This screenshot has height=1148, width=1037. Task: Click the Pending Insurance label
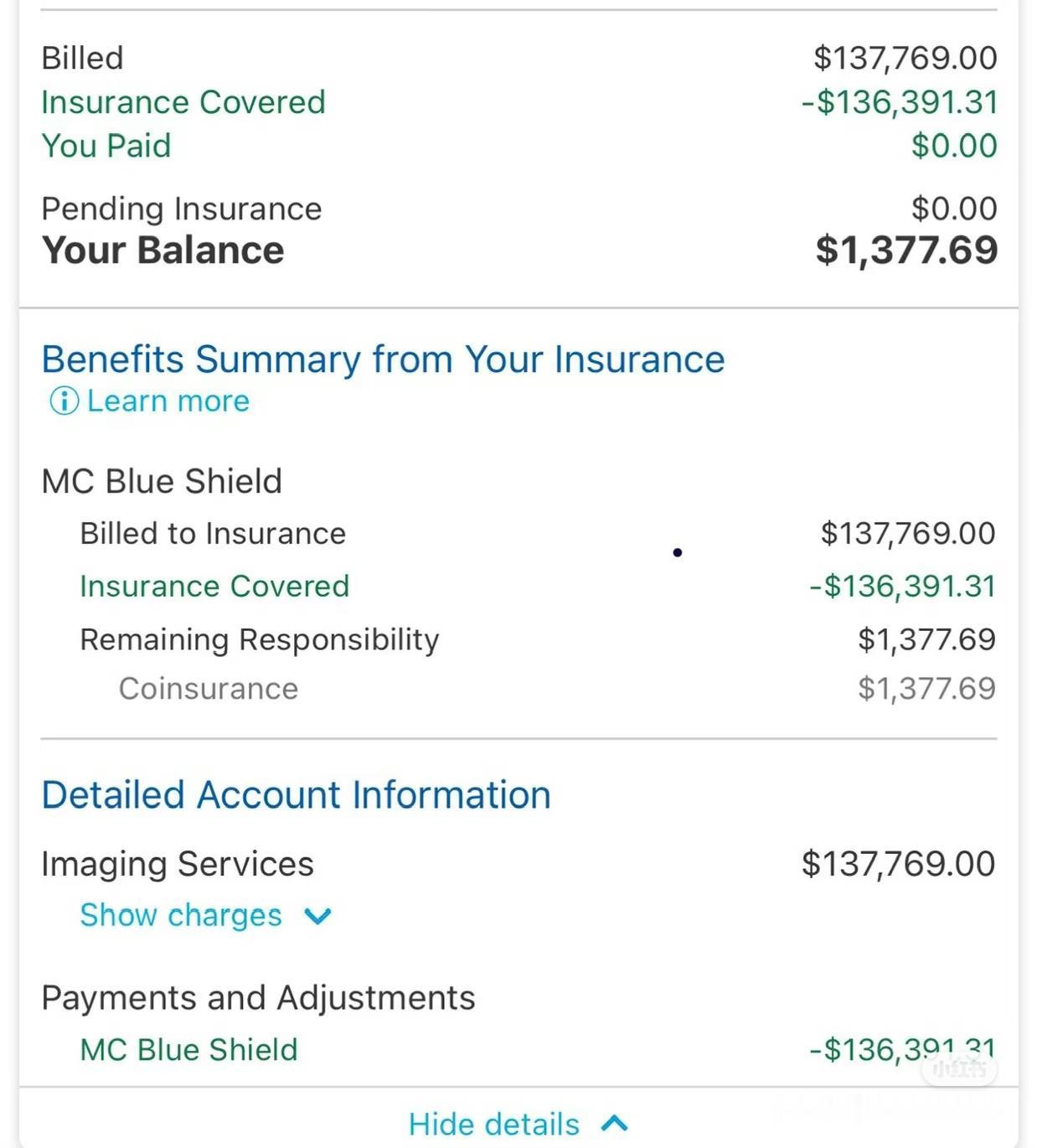182,209
